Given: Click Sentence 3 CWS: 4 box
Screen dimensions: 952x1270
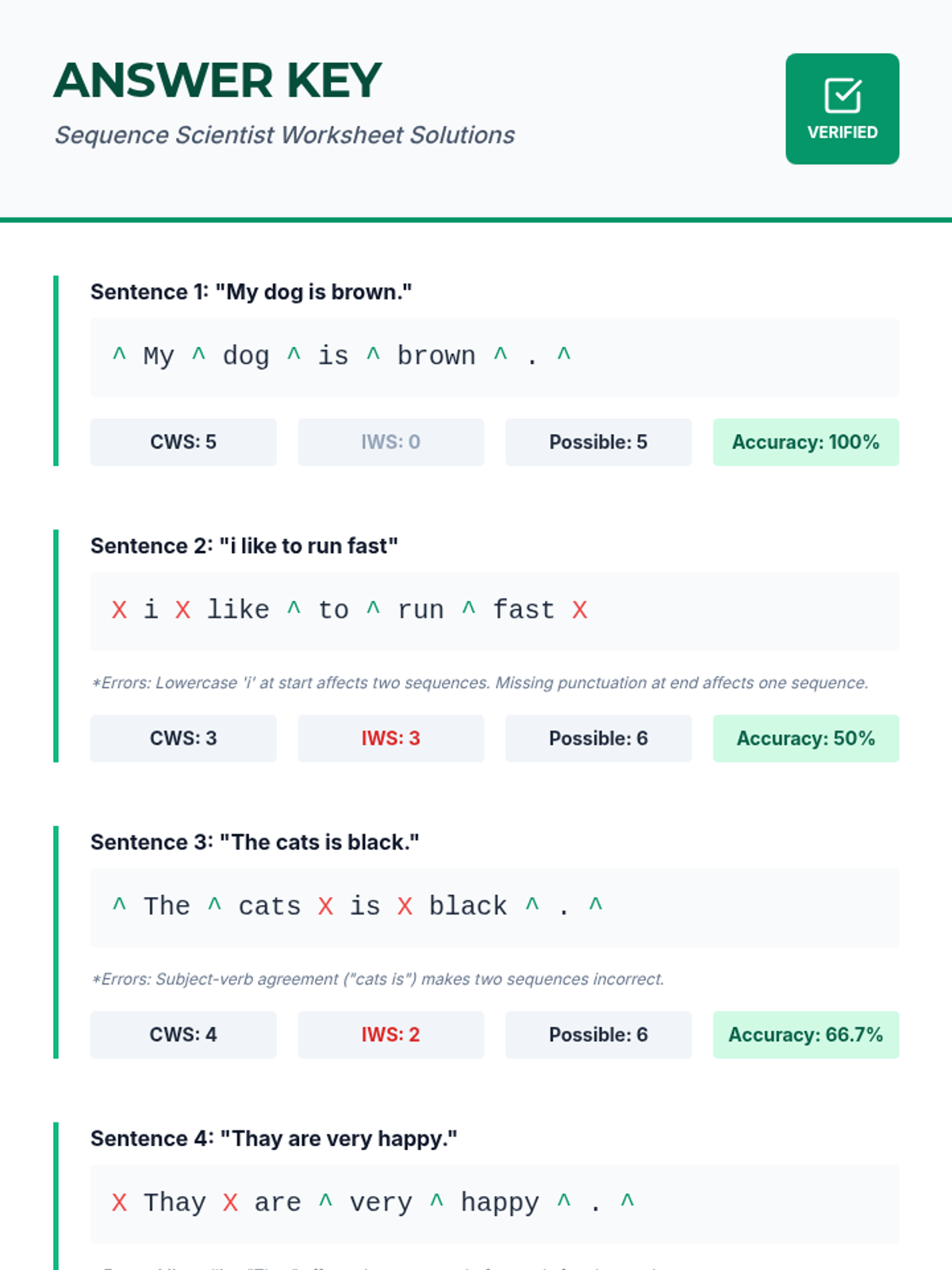Looking at the screenshot, I should pos(183,1034).
